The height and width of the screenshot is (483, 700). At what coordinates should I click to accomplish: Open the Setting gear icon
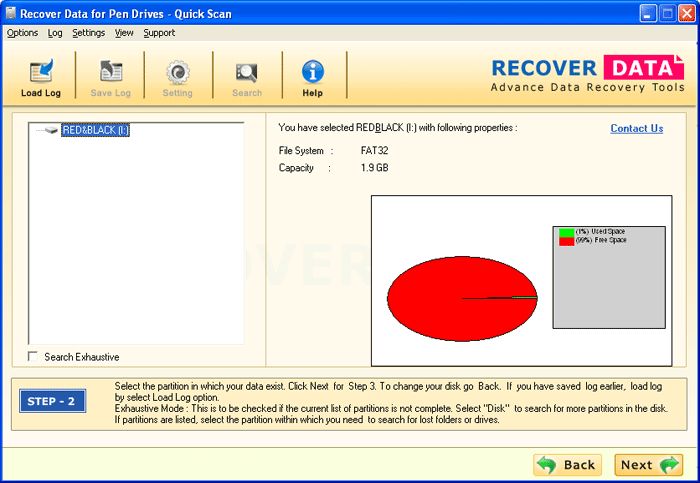(178, 72)
